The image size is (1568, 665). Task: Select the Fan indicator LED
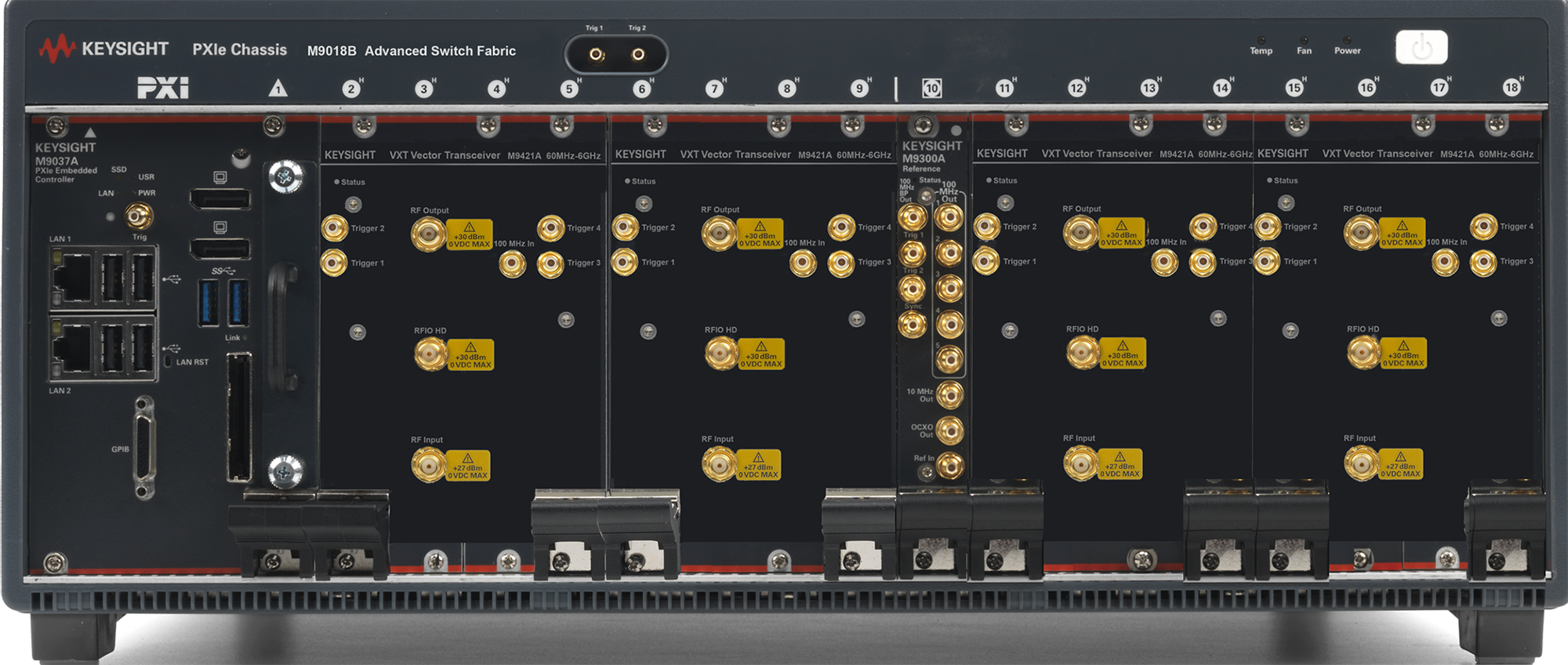1304,40
